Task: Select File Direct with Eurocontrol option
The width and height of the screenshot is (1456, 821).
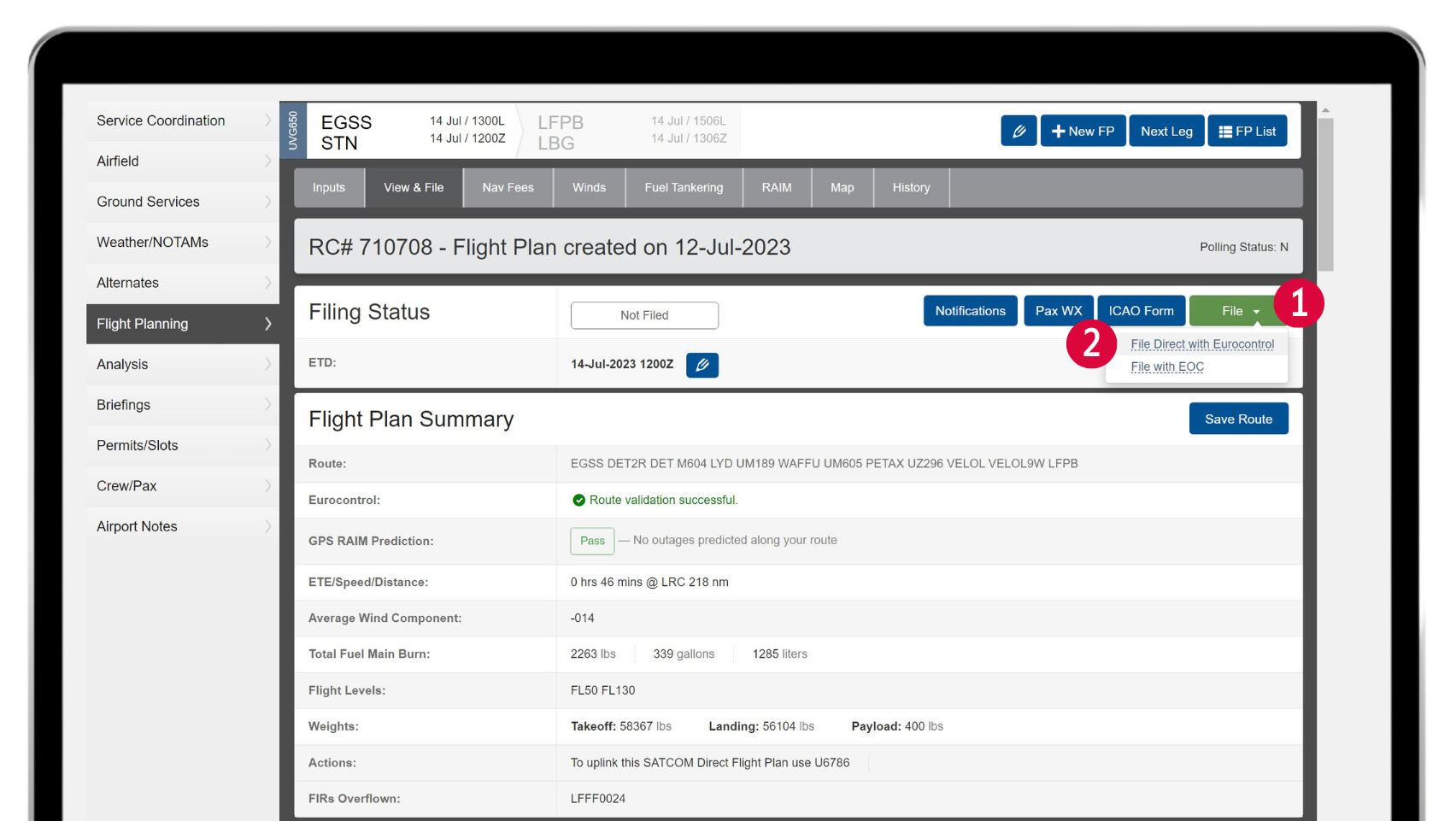Action: click(1201, 344)
